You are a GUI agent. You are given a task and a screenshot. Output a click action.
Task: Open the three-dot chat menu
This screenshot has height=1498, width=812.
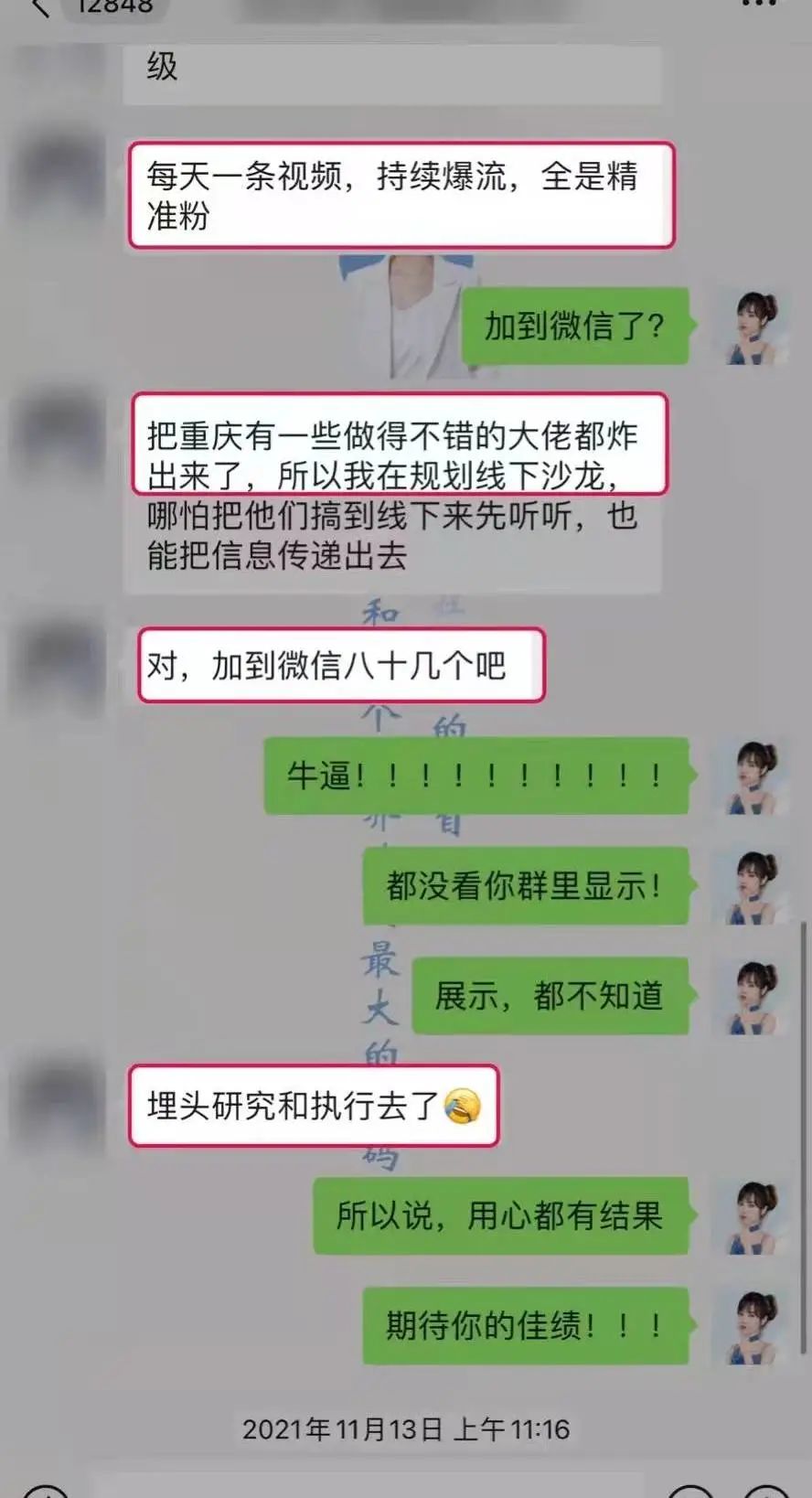pos(760,4)
